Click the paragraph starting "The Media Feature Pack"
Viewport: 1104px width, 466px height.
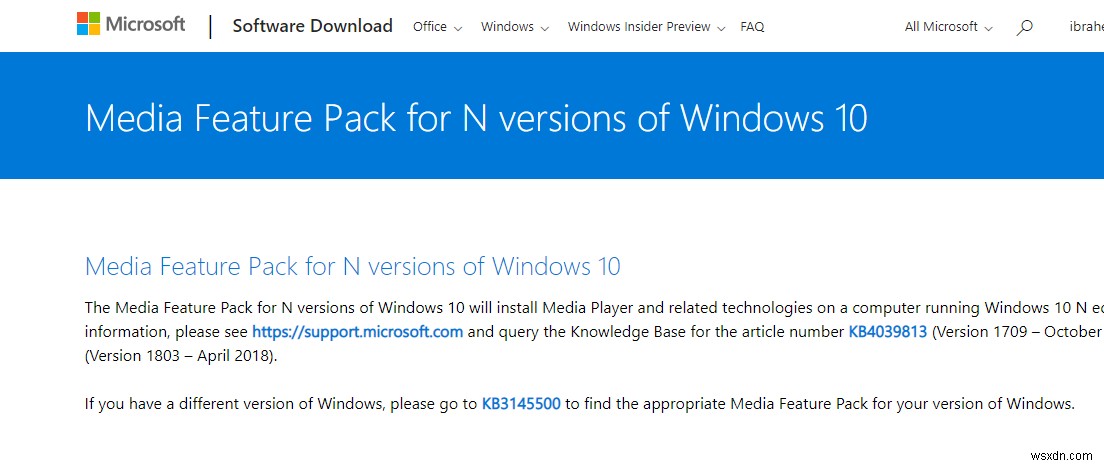500,307
